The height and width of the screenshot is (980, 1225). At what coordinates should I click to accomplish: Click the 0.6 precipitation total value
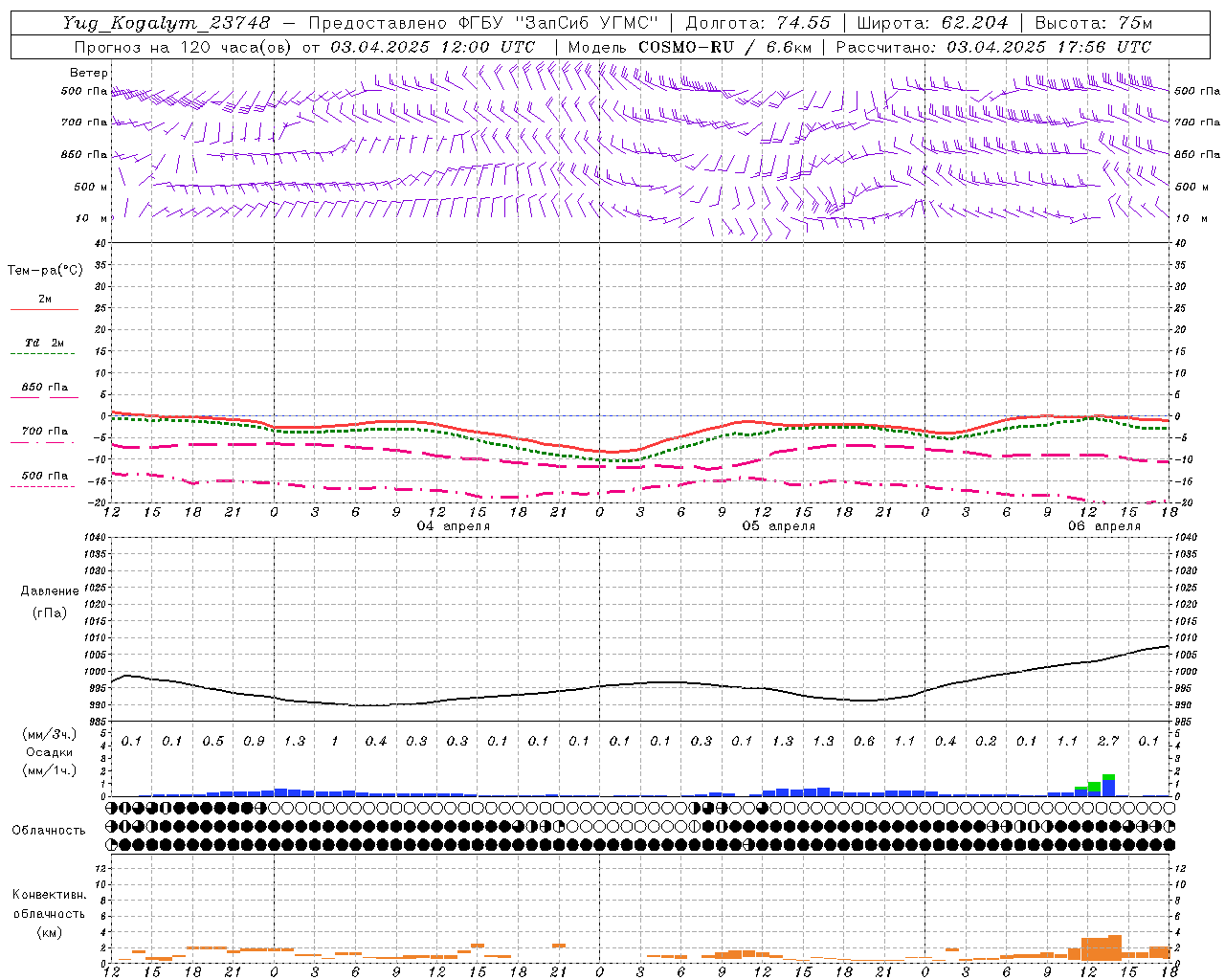[x=864, y=742]
